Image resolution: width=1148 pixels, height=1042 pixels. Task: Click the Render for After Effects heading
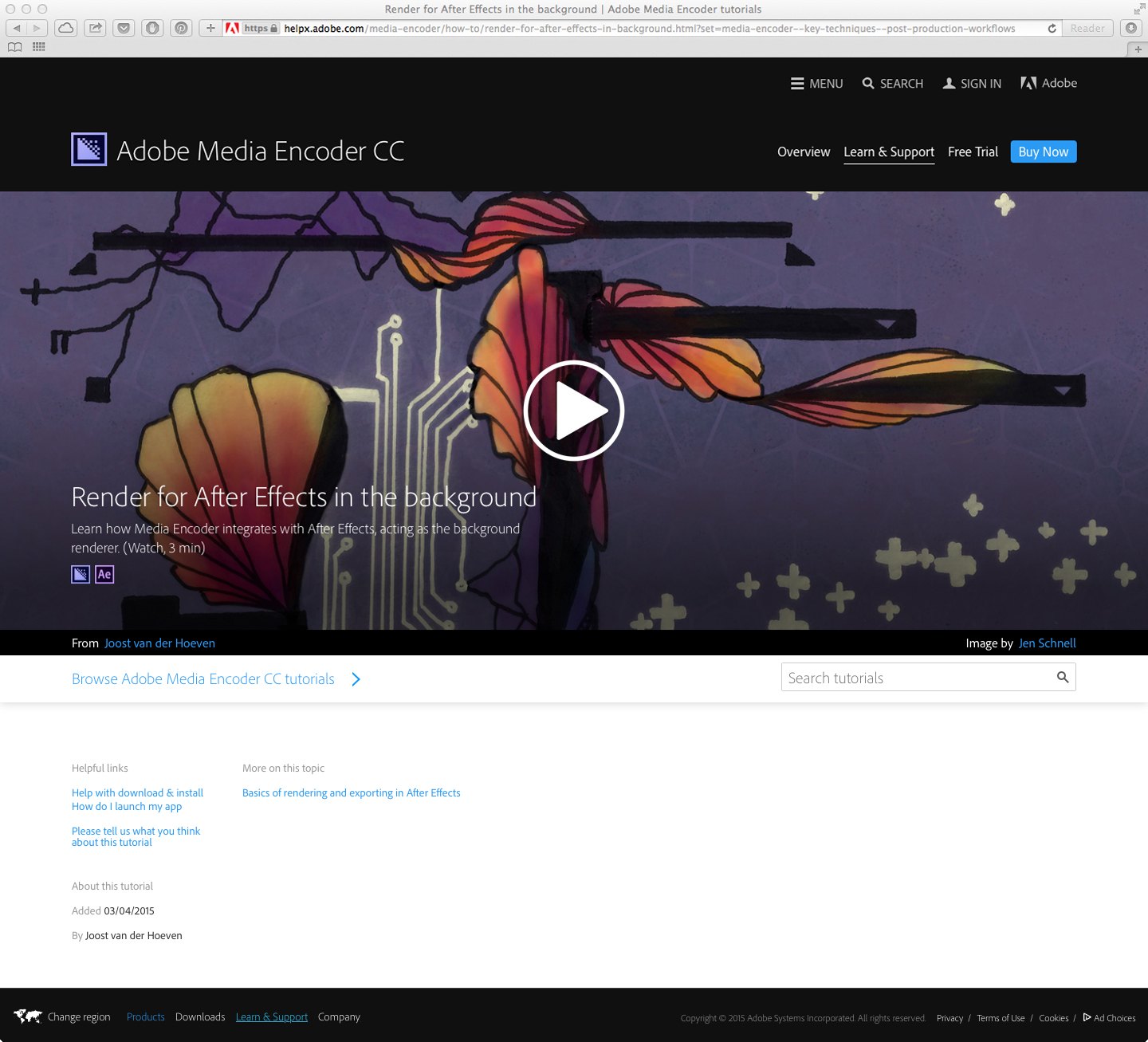tap(304, 497)
